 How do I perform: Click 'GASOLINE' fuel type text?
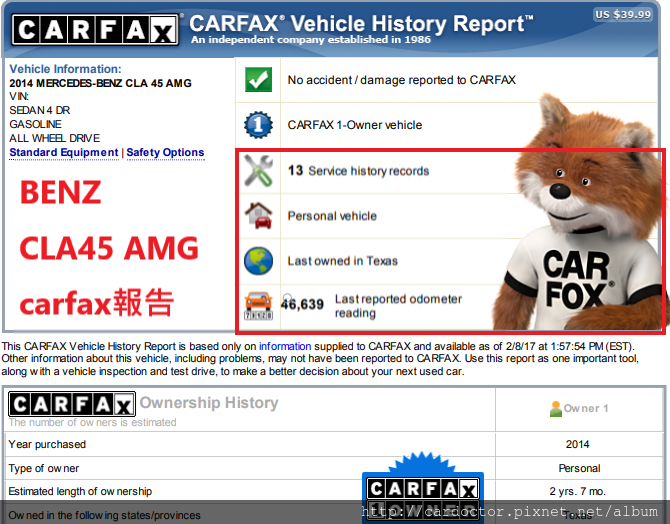point(35,124)
